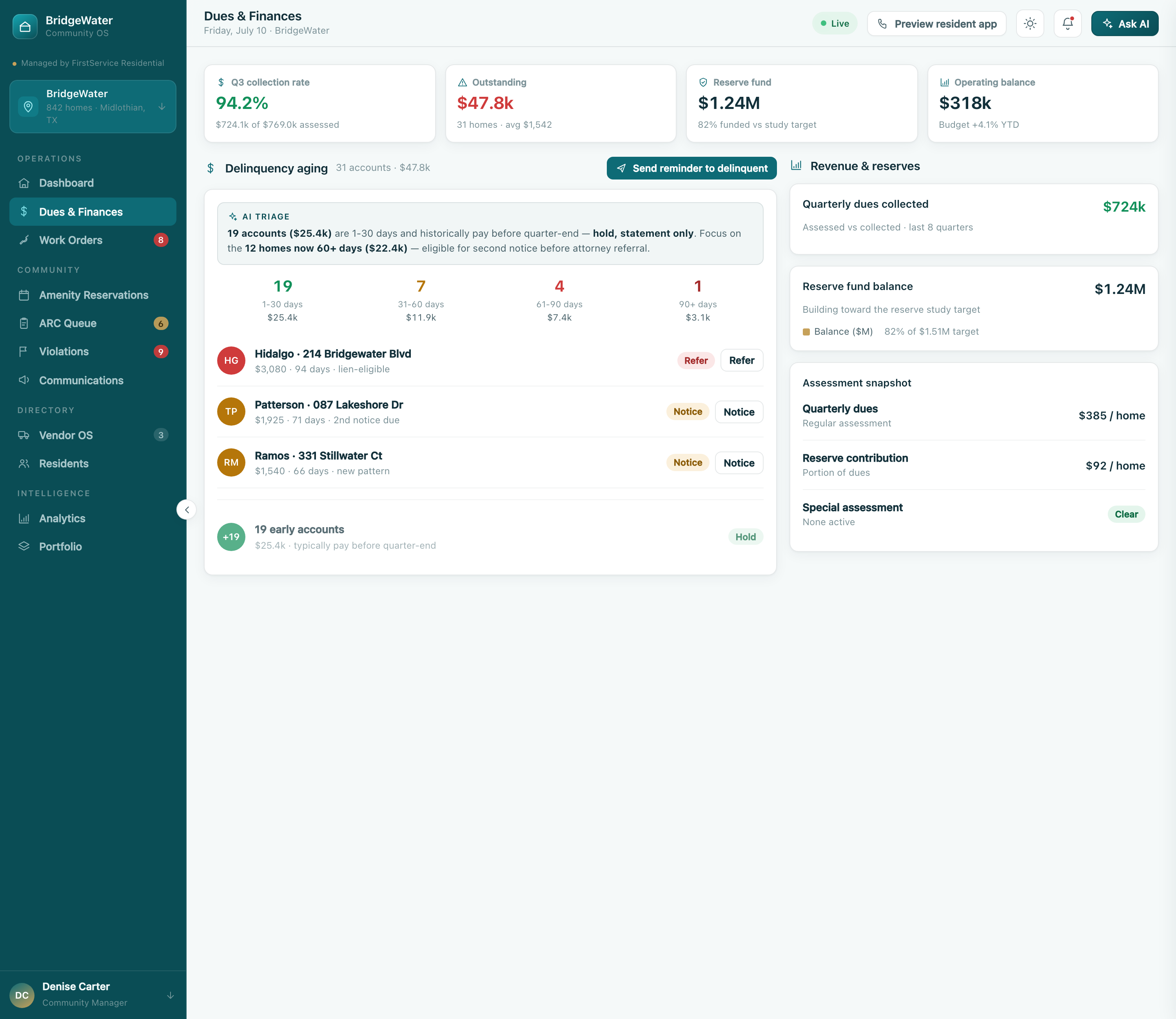The image size is (1176, 1019).
Task: Click the outlined Notice button for Patterson
Action: click(739, 412)
